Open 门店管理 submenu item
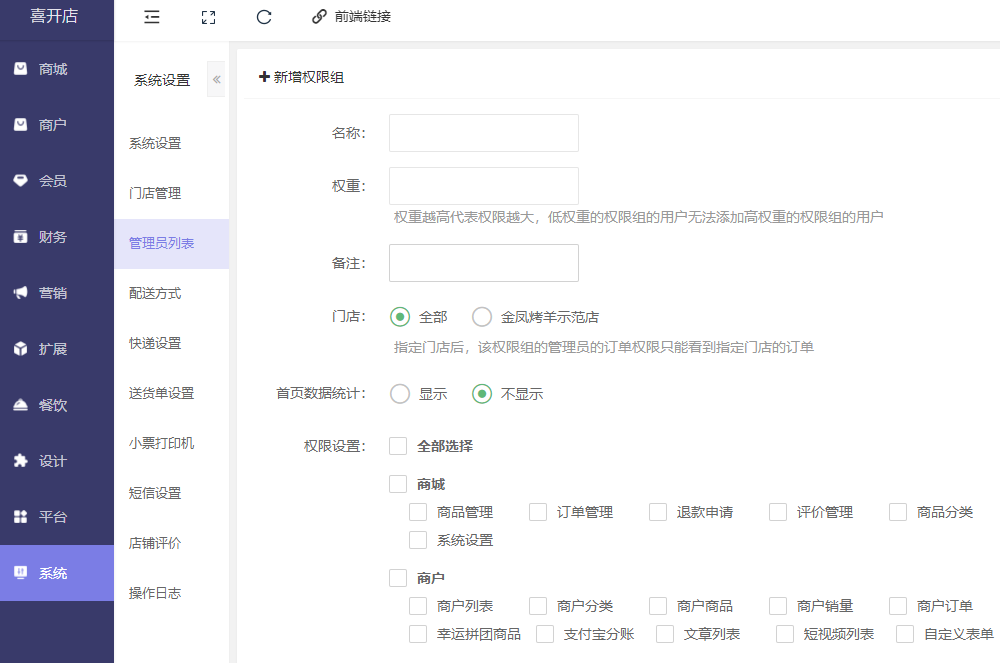1000x663 pixels. coord(155,193)
